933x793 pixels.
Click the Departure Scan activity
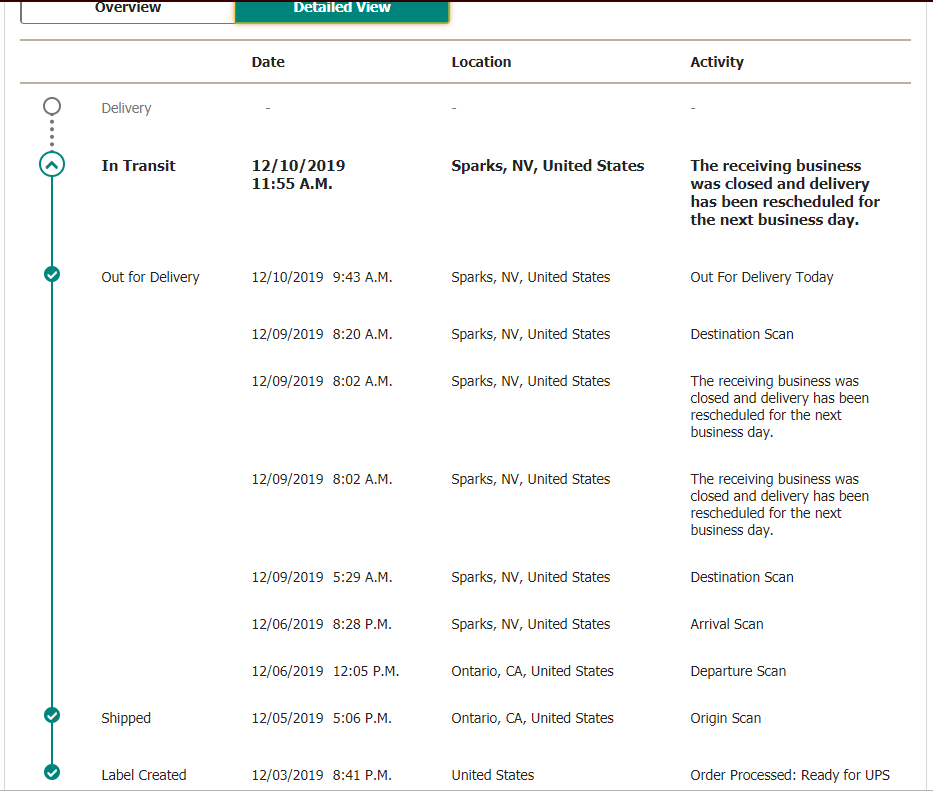coord(738,671)
